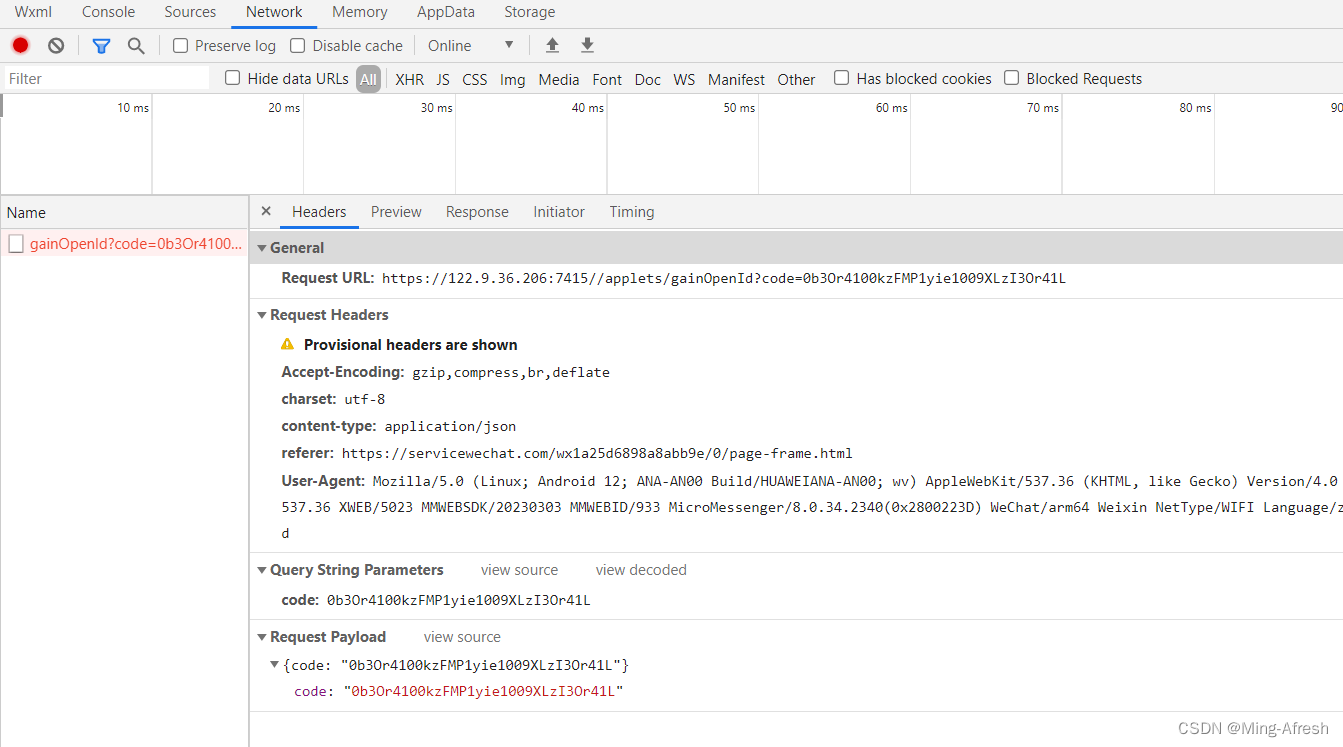Collapse the General section

pyautogui.click(x=263, y=248)
